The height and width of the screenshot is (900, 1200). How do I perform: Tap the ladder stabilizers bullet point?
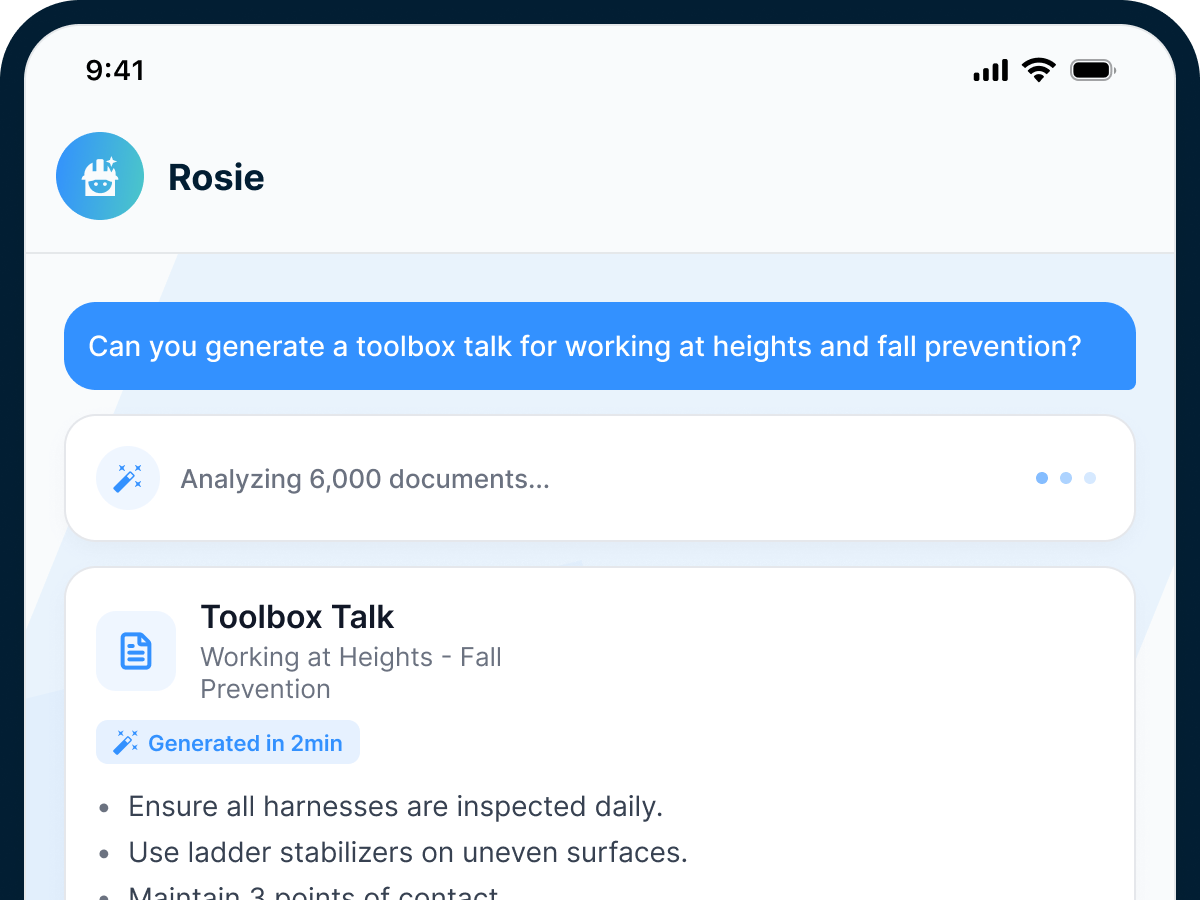[x=408, y=852]
